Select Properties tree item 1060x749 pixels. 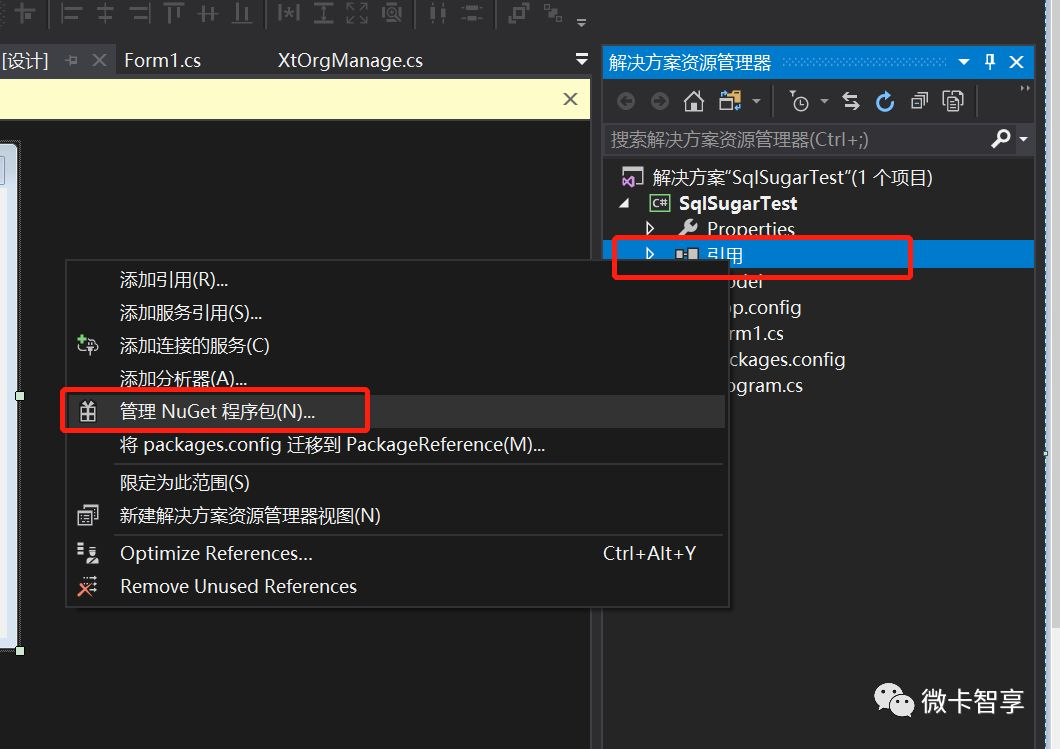point(750,229)
